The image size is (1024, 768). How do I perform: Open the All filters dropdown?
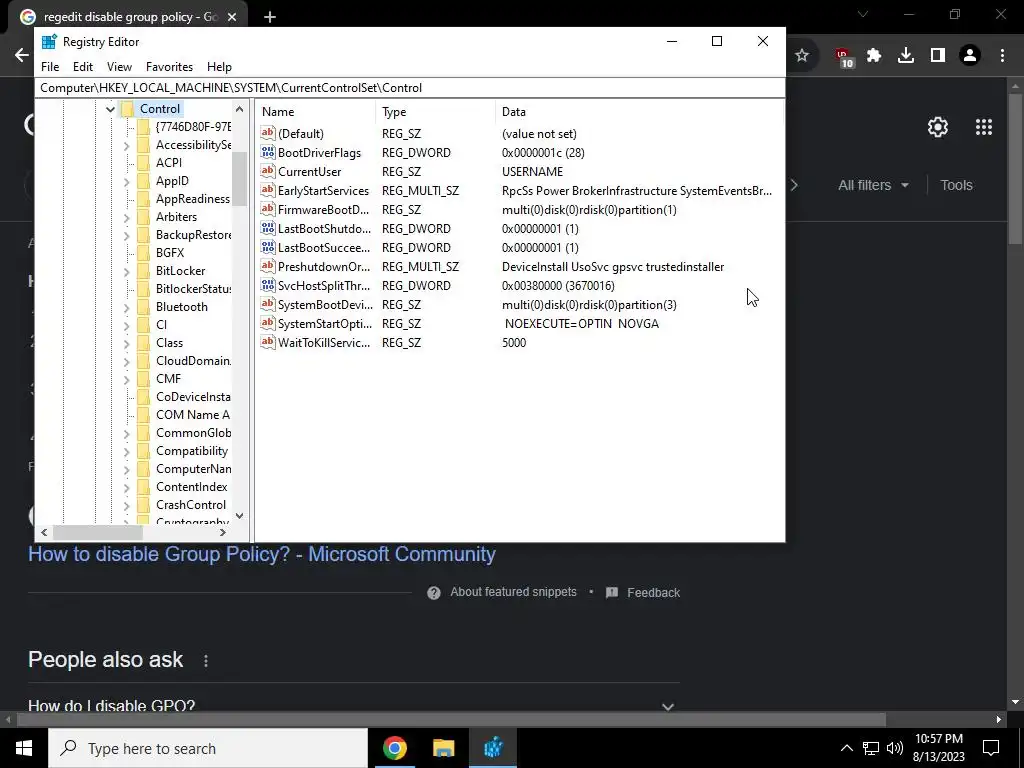pos(873,185)
